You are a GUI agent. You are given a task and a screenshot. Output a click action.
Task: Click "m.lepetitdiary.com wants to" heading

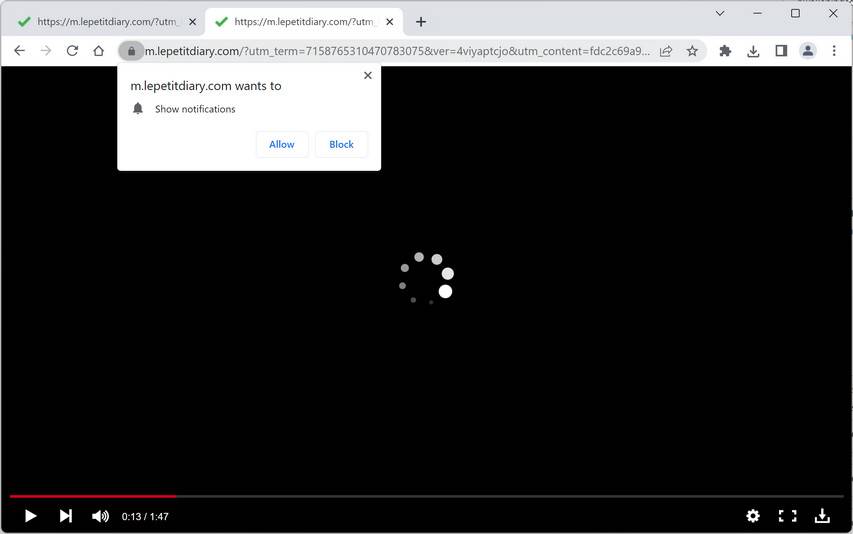click(206, 86)
